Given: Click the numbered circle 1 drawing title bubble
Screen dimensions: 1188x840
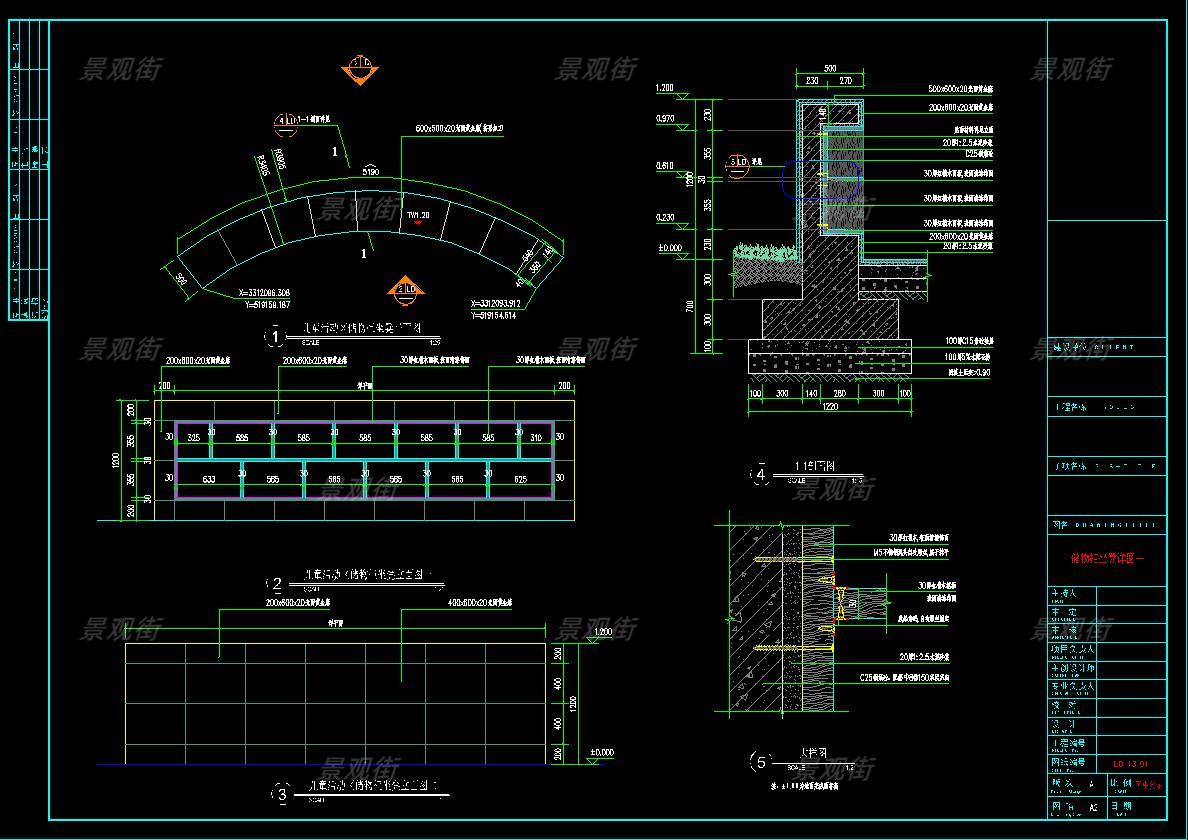Looking at the screenshot, I should click(275, 337).
